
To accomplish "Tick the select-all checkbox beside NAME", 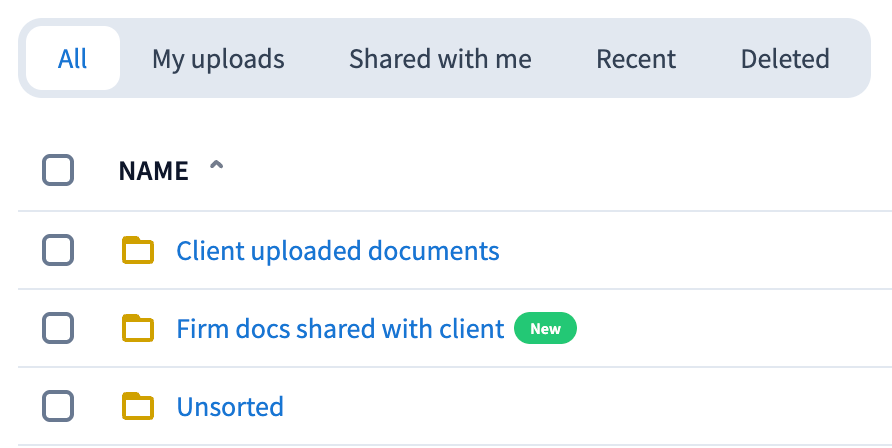I will click(x=58, y=171).
